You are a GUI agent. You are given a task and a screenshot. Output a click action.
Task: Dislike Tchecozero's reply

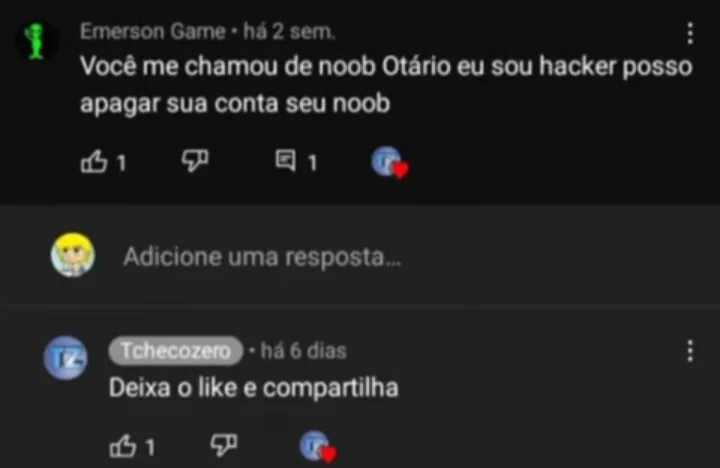[224, 445]
